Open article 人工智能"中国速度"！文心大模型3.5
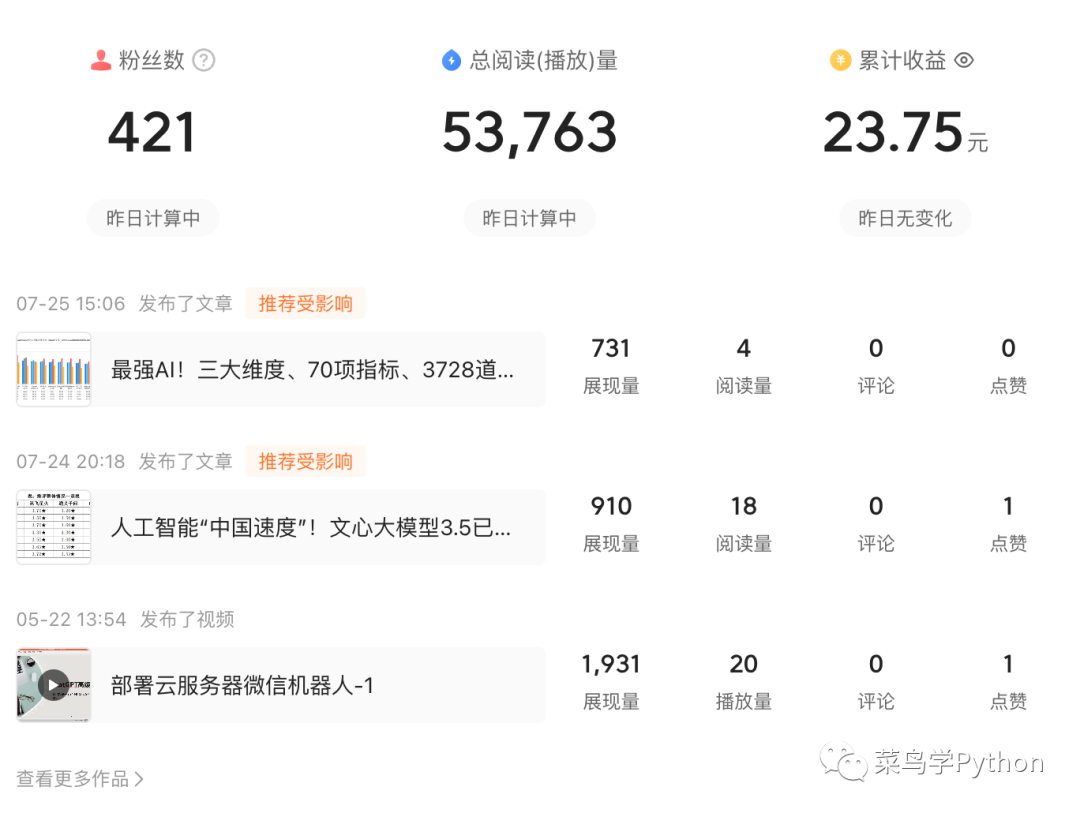This screenshot has height=813, width=1080. 311,528
